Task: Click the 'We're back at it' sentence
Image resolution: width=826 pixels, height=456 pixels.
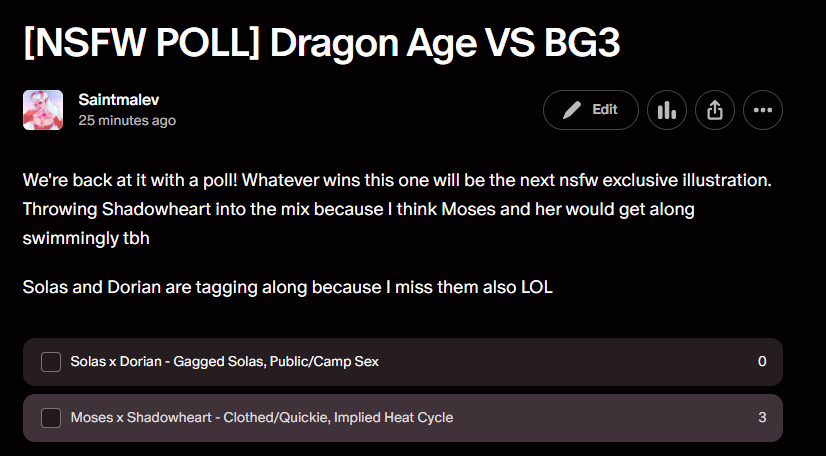Action: (130, 183)
